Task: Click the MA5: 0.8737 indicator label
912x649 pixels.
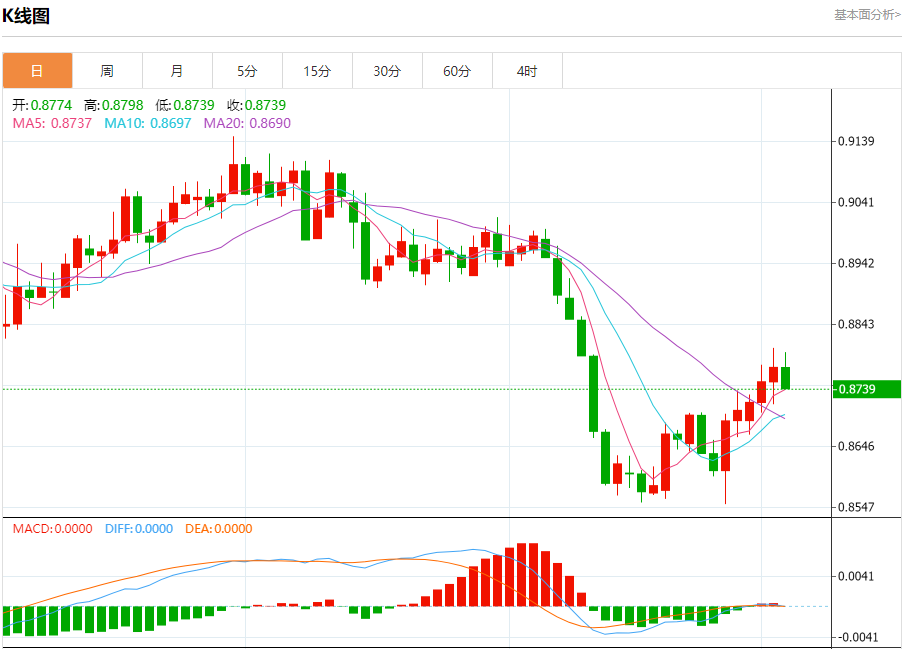Action: (x=52, y=123)
